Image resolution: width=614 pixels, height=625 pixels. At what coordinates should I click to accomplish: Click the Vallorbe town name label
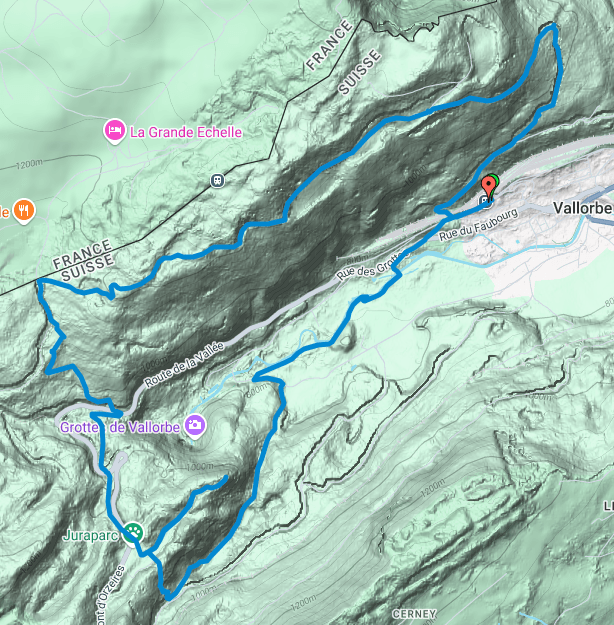click(583, 208)
